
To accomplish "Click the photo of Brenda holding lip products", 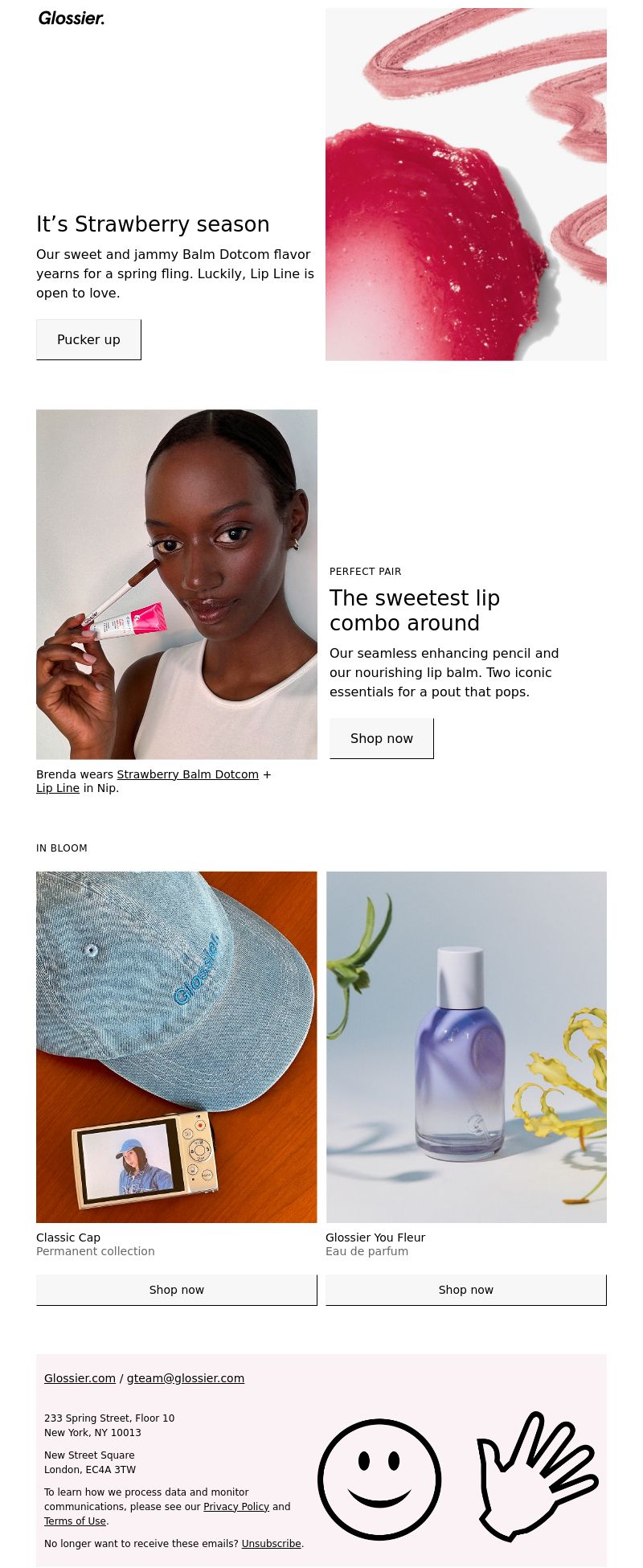I will 177,585.
